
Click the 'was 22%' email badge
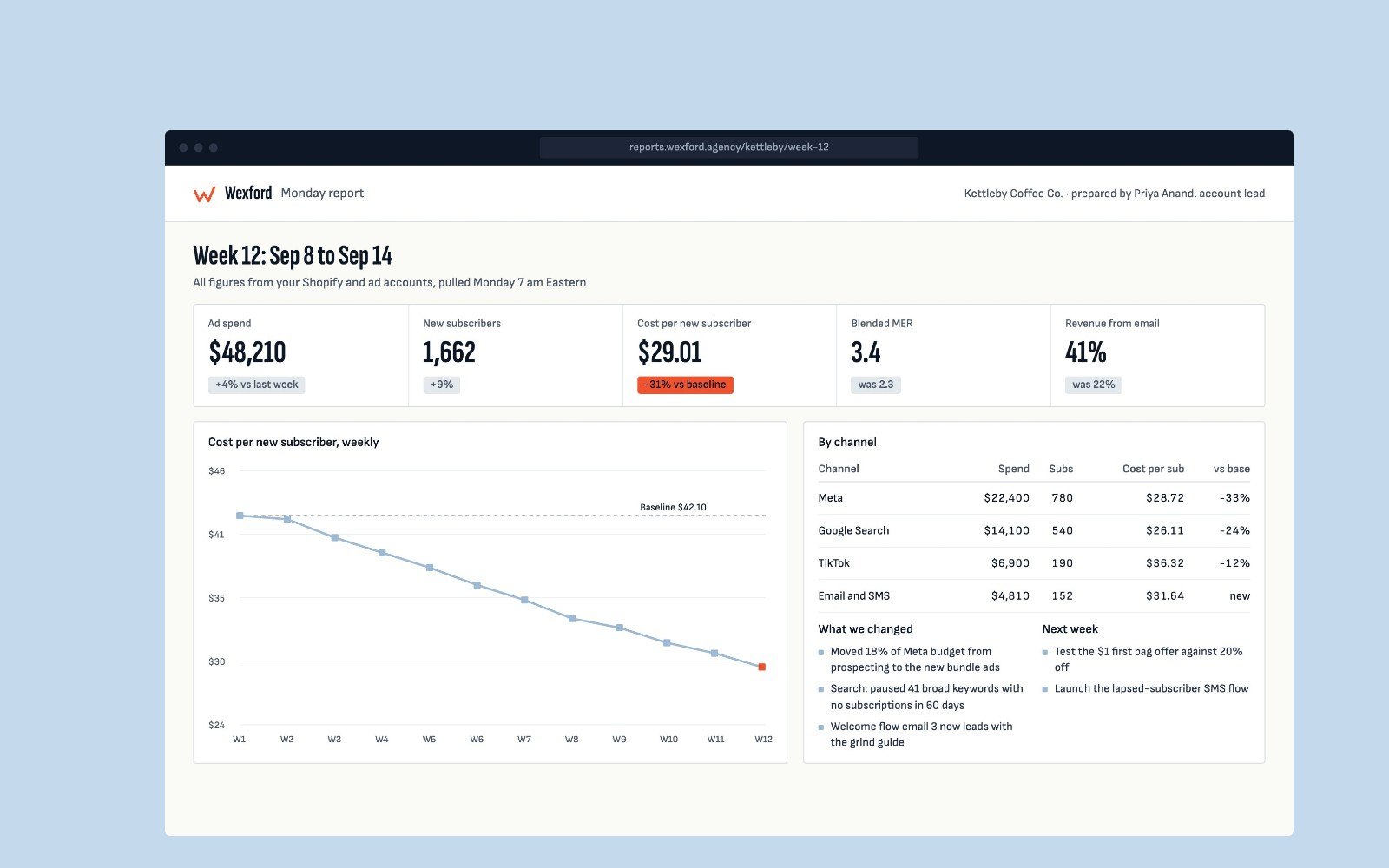(x=1094, y=385)
